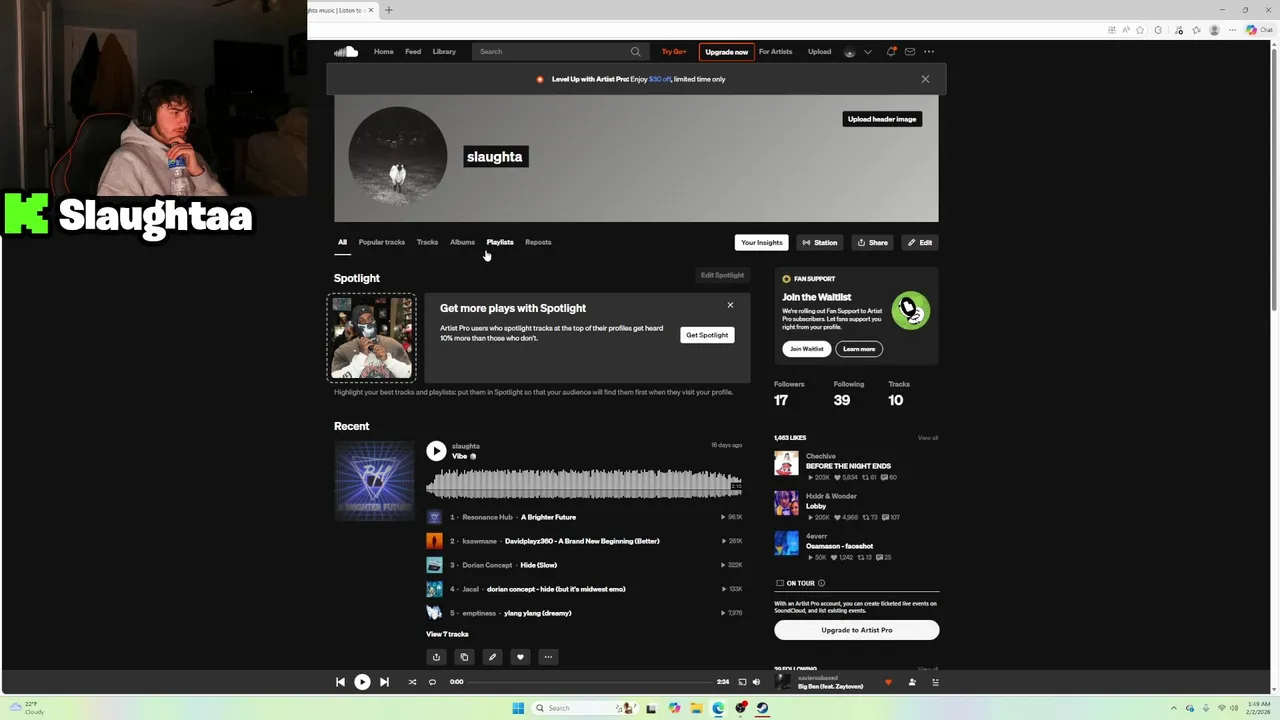The image size is (1280, 720).
Task: Select track A Brighter Future by Resonance Hub
Action: (x=548, y=517)
